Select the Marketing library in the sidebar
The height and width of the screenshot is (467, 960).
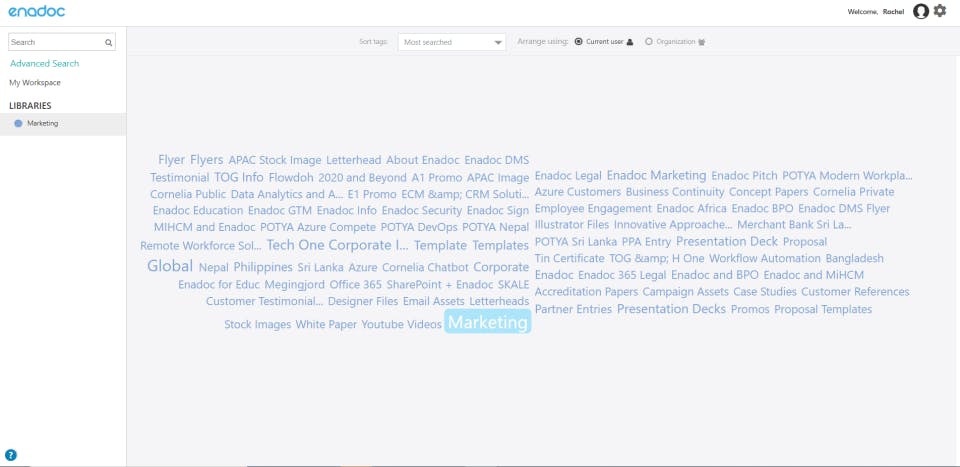(x=63, y=124)
